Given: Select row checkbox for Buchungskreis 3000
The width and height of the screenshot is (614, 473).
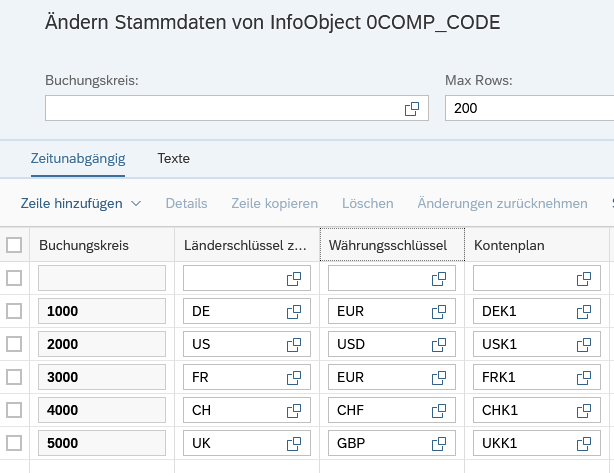Looking at the screenshot, I should (x=14, y=377).
